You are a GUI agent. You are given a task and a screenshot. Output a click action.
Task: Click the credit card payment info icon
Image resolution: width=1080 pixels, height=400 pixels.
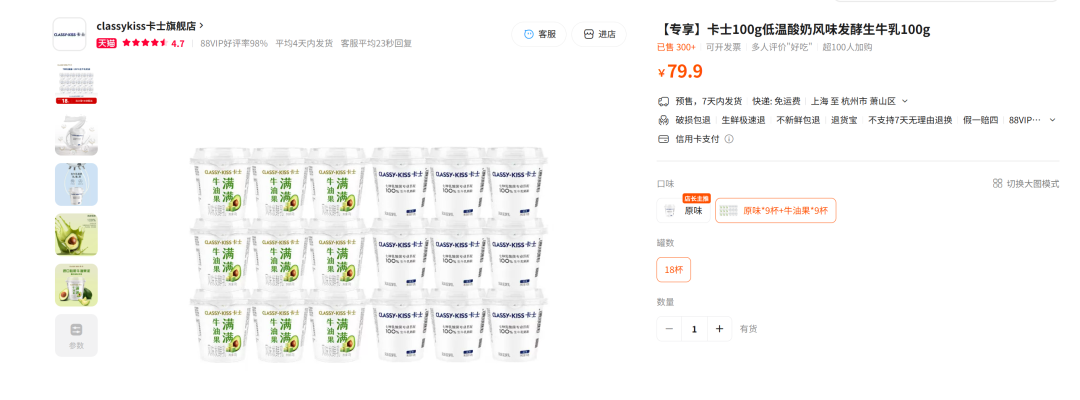(729, 138)
